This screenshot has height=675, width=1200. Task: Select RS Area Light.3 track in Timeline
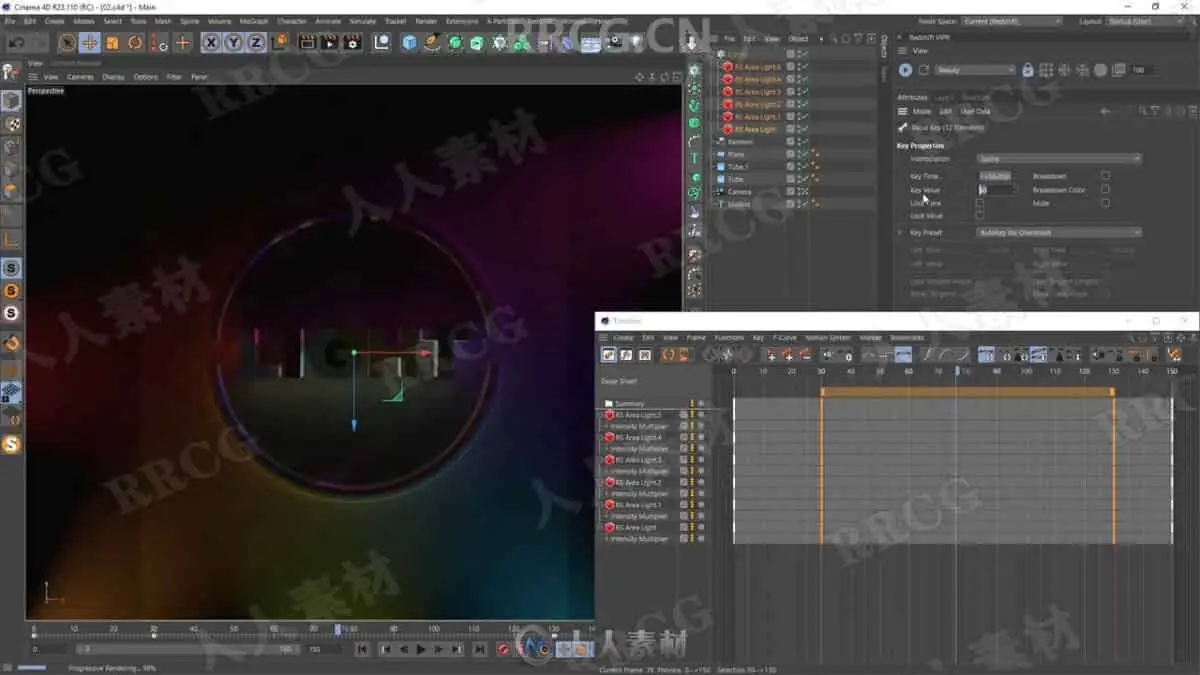[638, 459]
